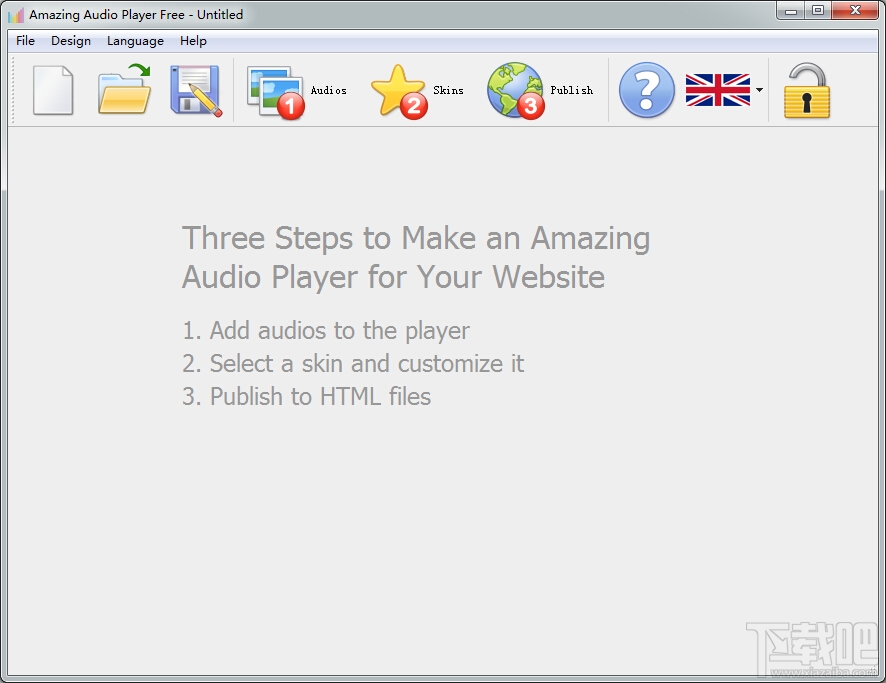
Task: Click the golden padlock unlock icon
Action: pos(807,90)
